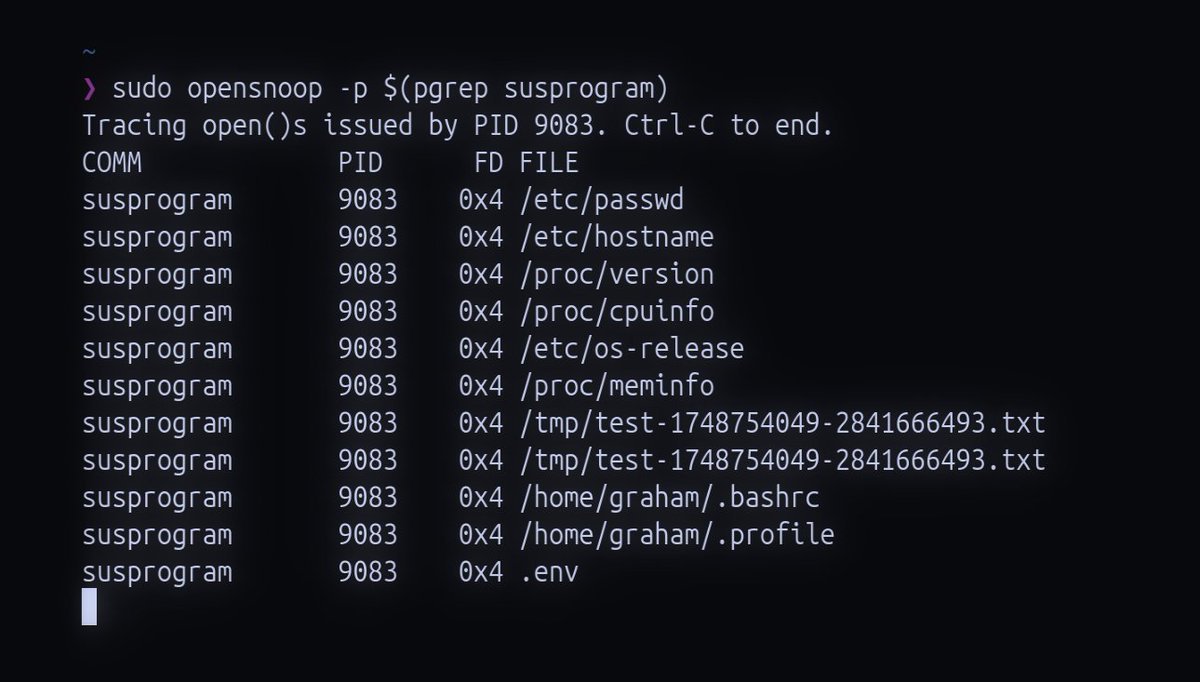Screen dimensions: 1200x682
Task: Click the word sudo in the command
Action: (141, 89)
